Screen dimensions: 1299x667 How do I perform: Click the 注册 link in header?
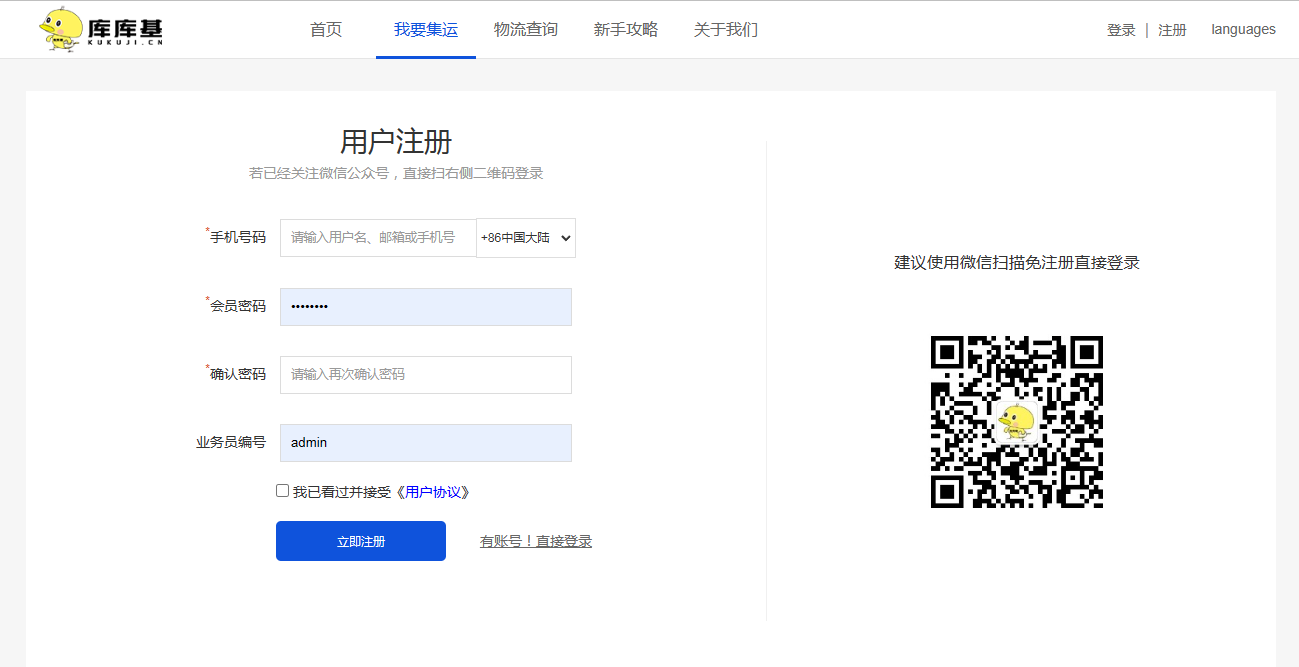(x=1172, y=30)
